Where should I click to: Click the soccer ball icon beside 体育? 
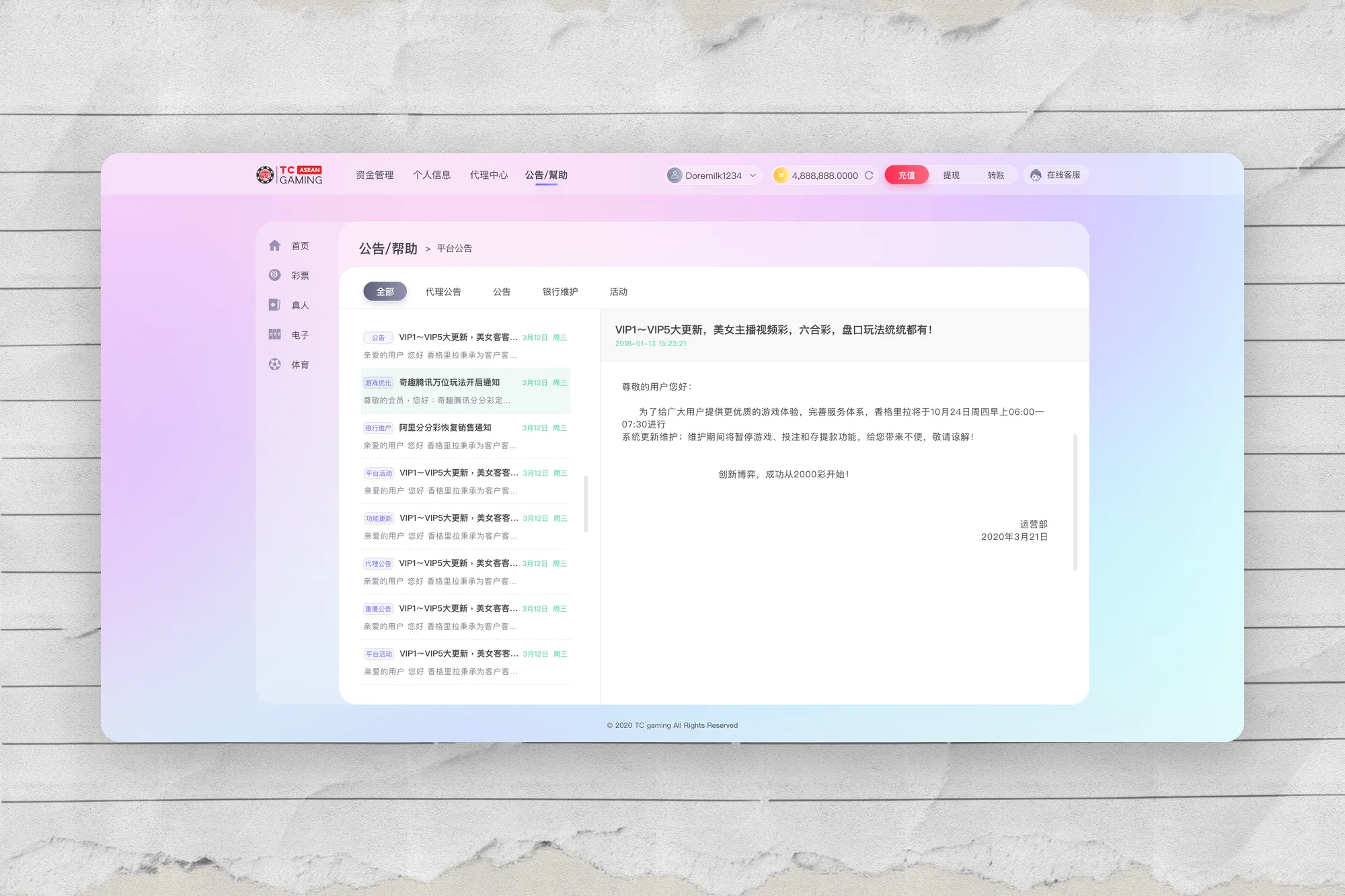coord(274,364)
